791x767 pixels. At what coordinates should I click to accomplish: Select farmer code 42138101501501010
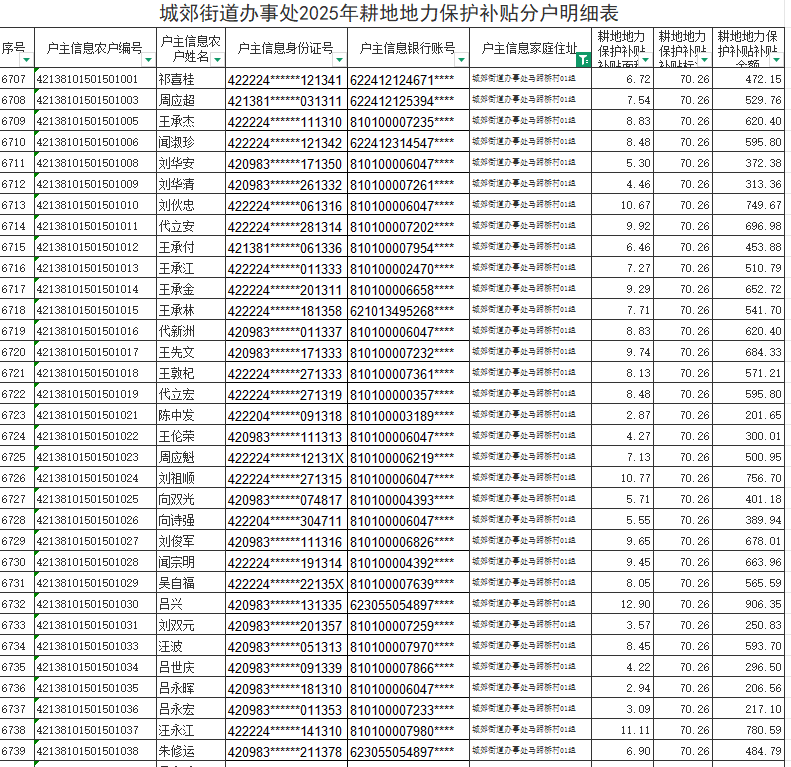[x=95, y=205]
